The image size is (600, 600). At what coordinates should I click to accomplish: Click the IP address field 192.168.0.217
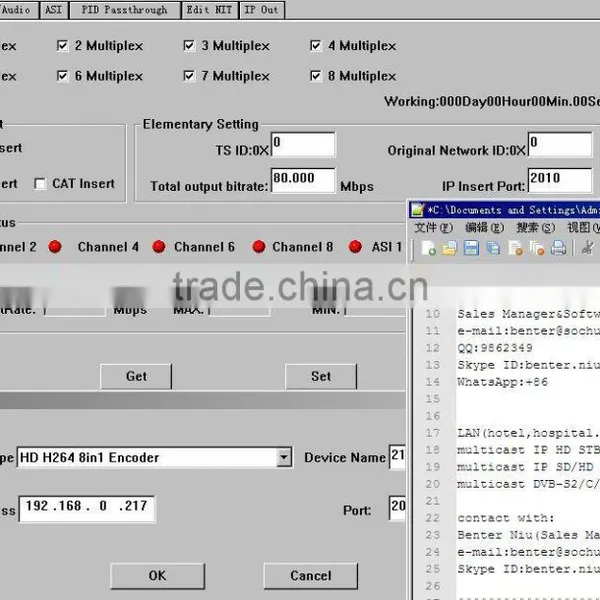[87, 509]
